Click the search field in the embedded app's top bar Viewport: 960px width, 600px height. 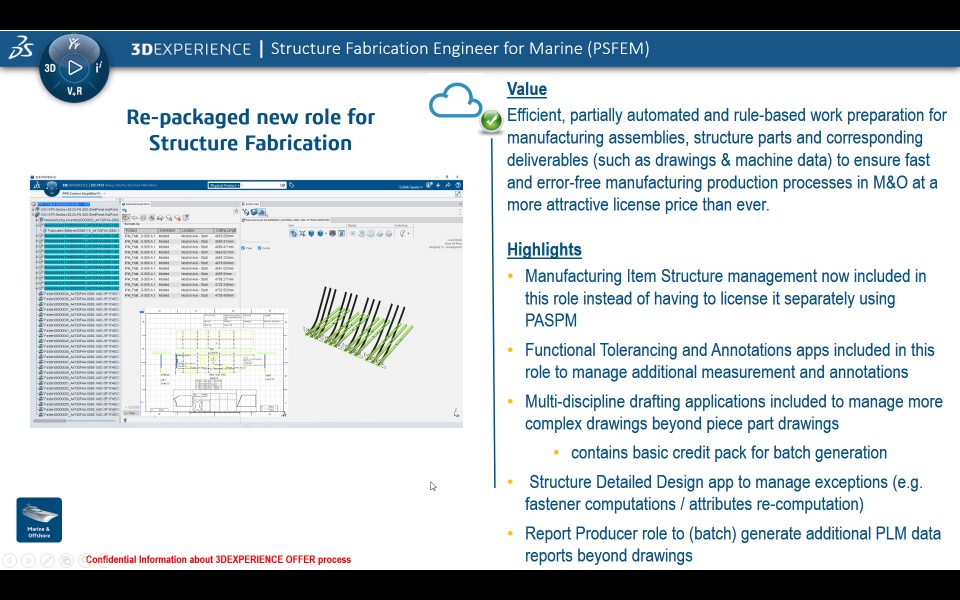[x=260, y=186]
